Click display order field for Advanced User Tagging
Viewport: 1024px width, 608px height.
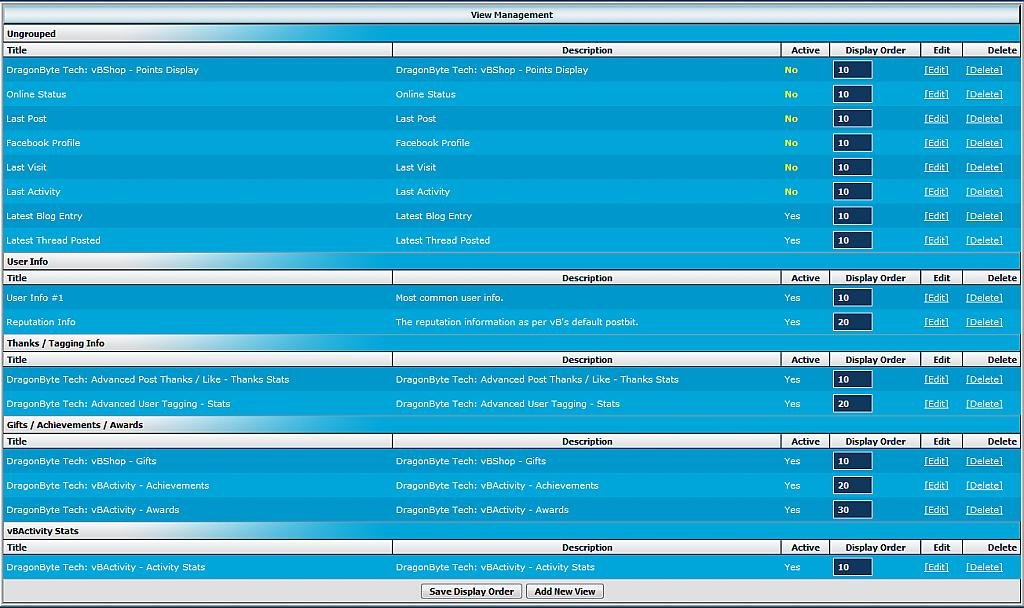click(x=852, y=404)
